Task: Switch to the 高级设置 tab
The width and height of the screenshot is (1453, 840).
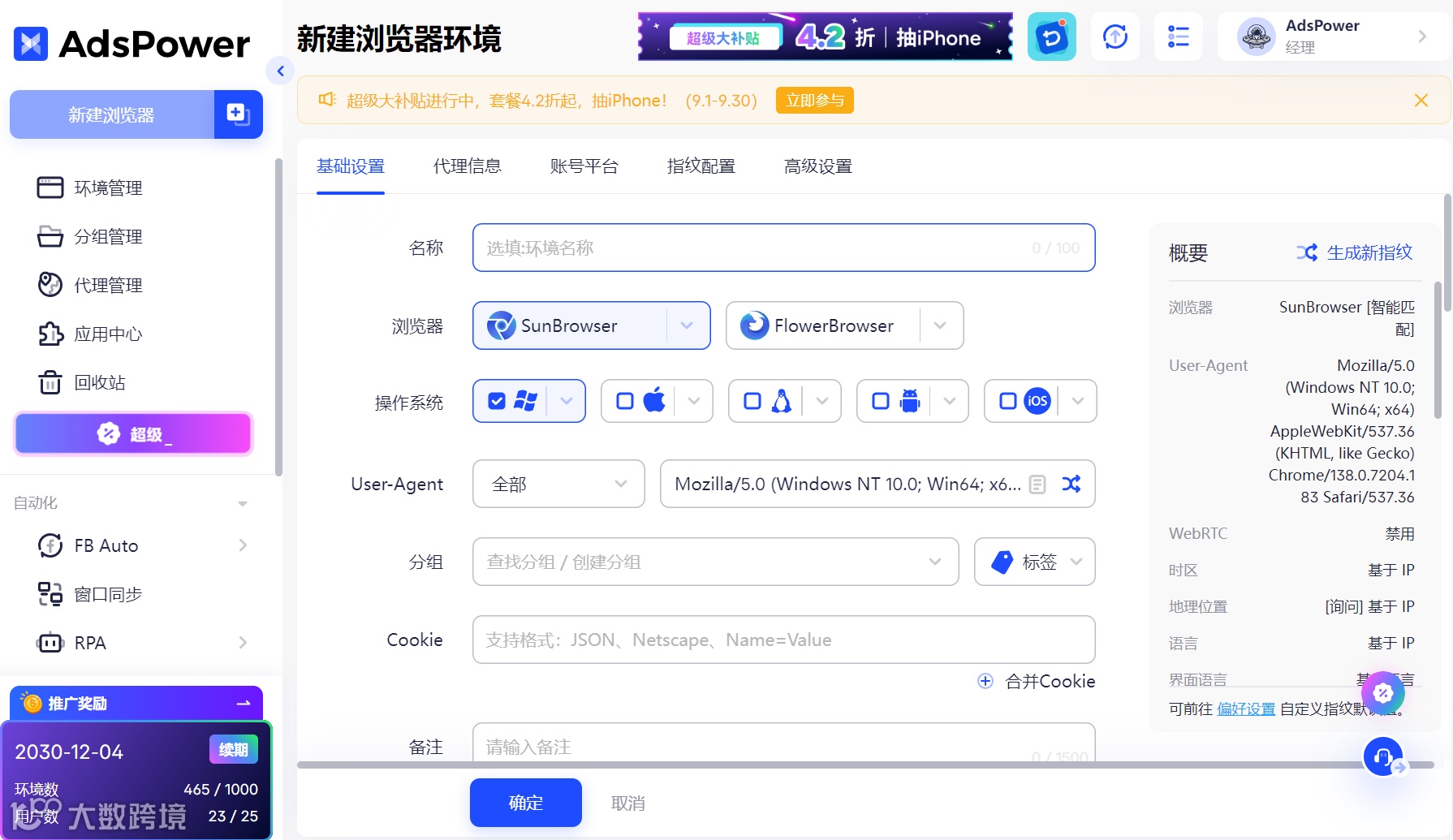Action: point(817,166)
